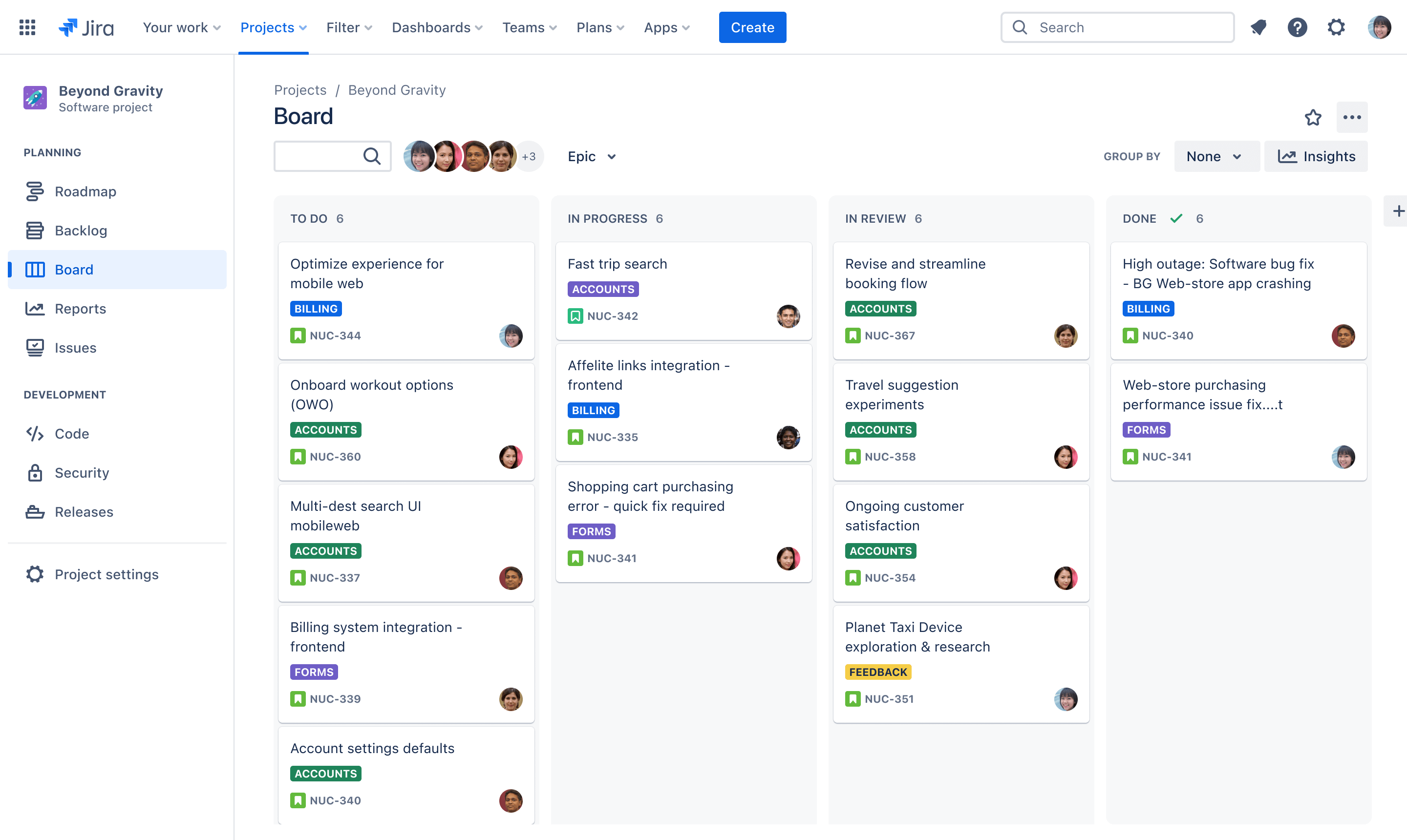
Task: Click the Issues icon in sidebar
Action: 35,347
